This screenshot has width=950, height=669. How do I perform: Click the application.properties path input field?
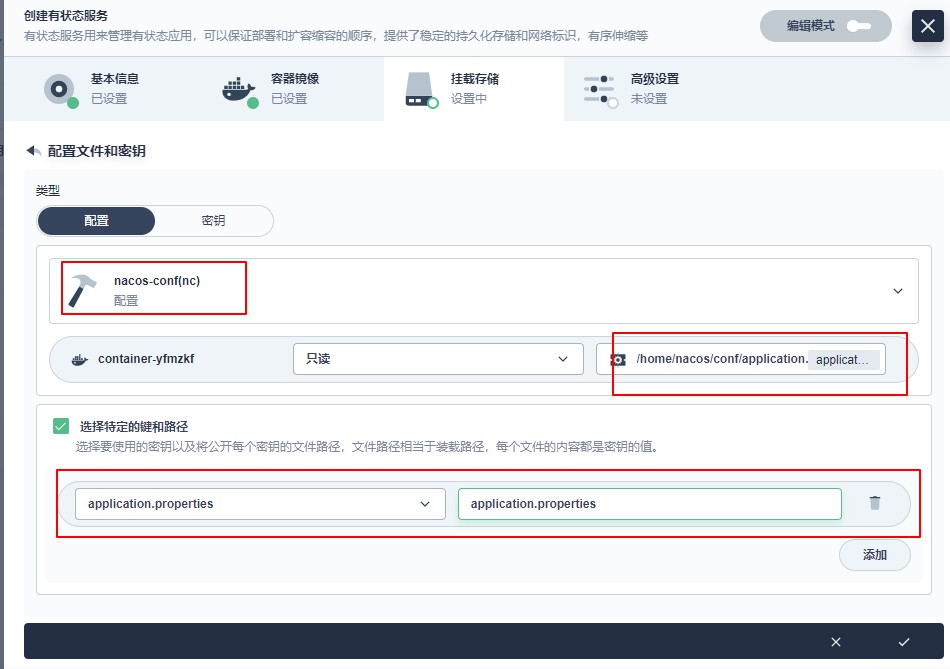649,504
